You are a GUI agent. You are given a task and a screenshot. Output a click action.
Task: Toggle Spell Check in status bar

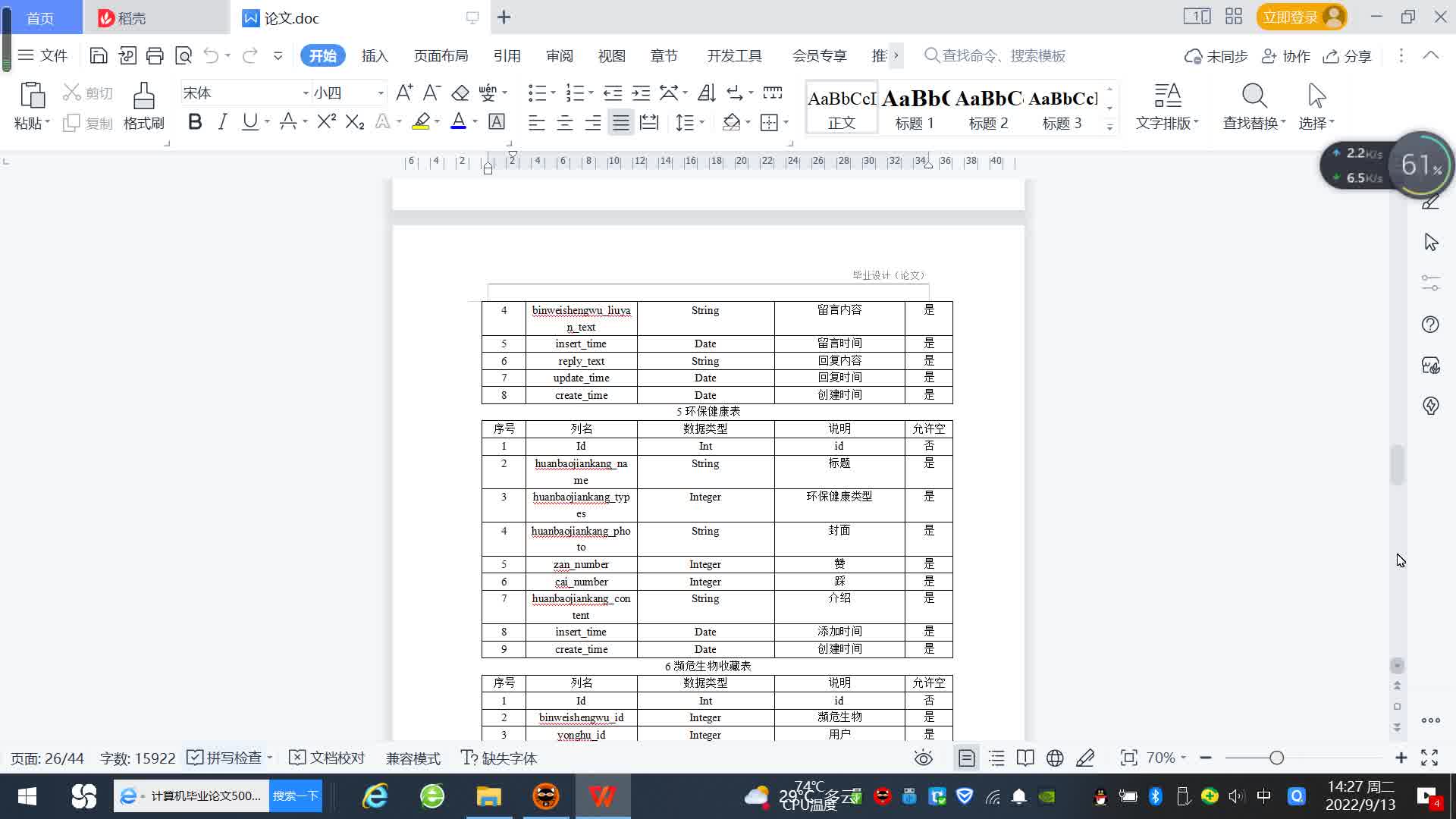229,758
